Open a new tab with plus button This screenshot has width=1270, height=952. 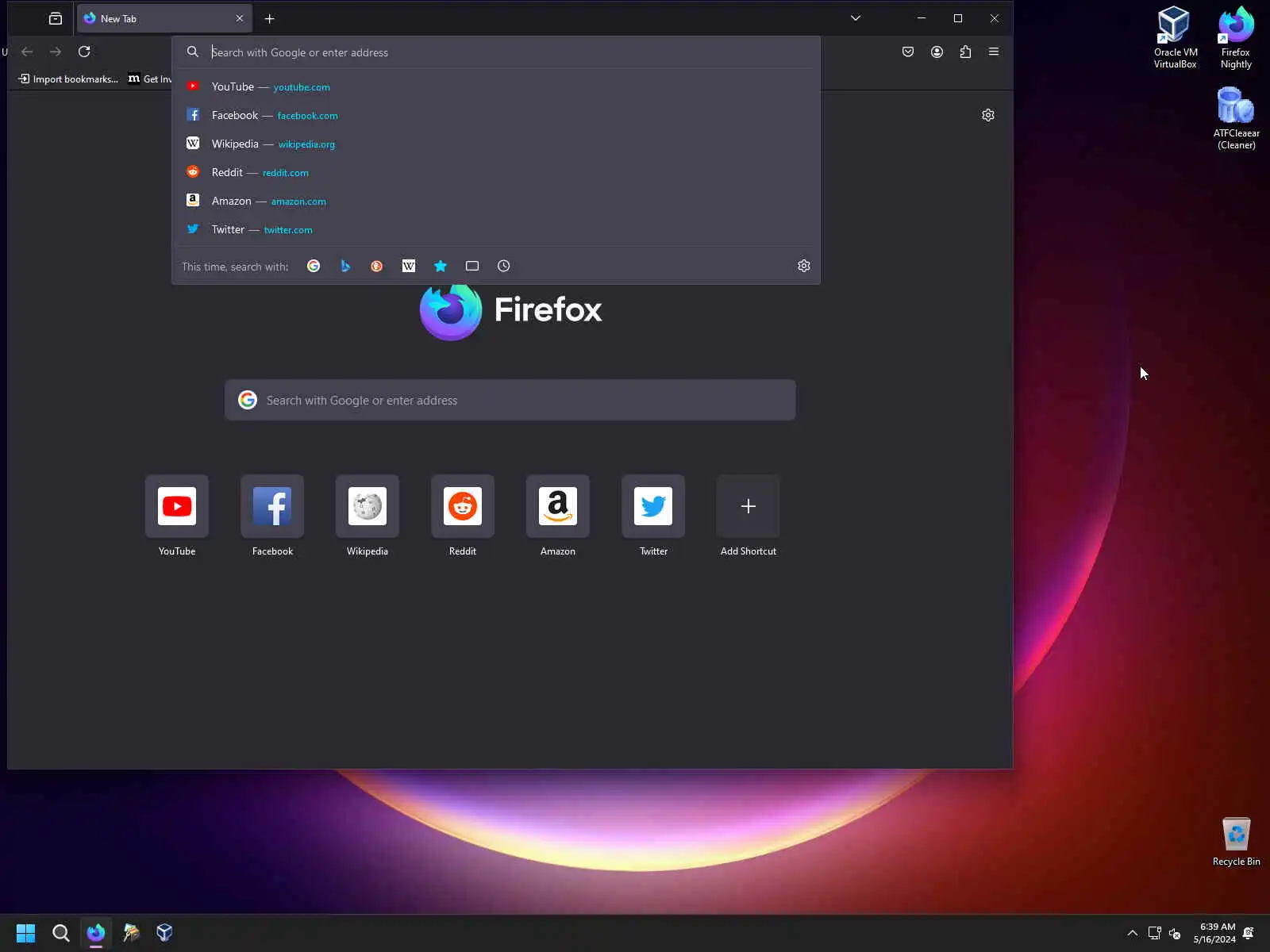coord(270,18)
